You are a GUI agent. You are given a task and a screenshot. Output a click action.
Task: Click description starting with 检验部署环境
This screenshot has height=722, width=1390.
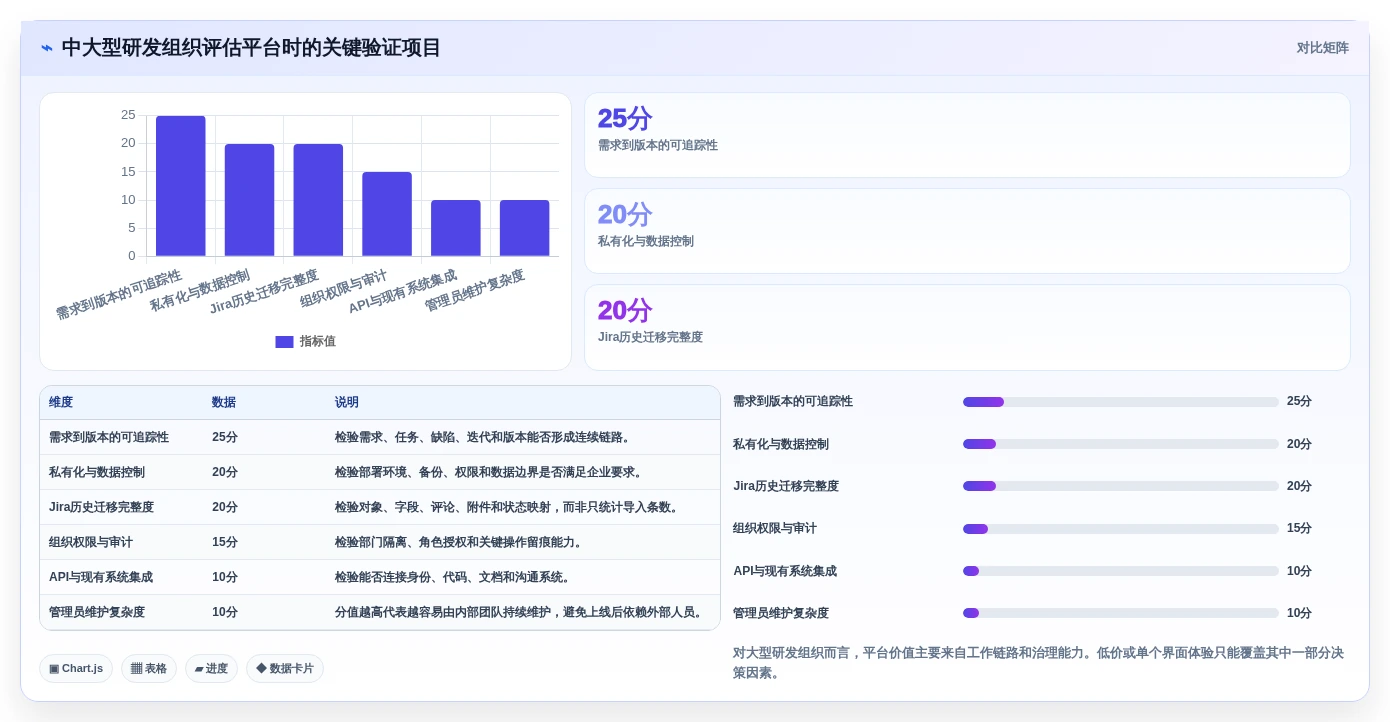coord(491,473)
